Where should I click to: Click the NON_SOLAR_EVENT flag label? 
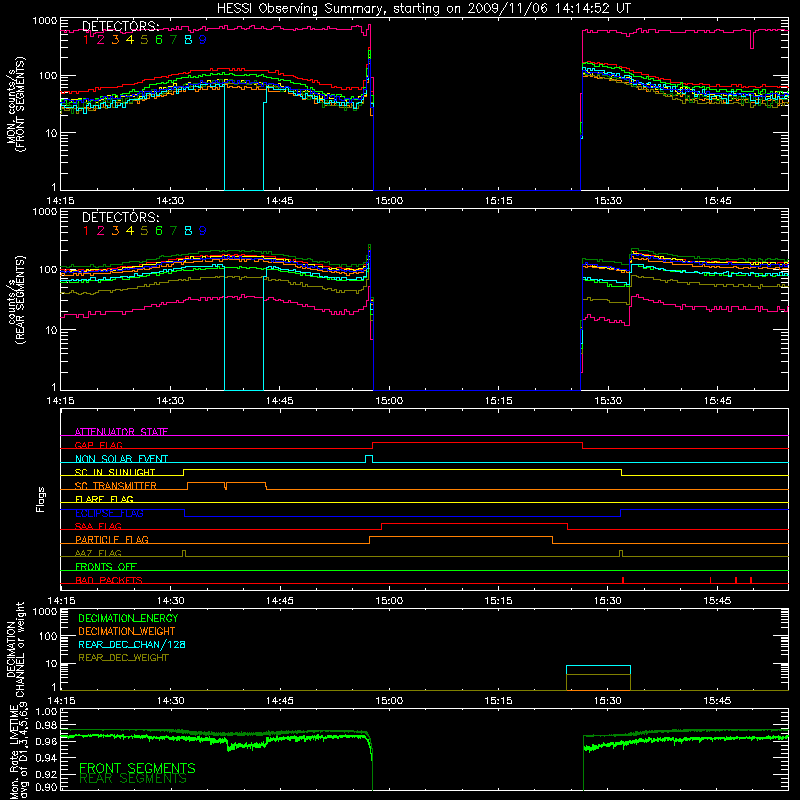click(x=121, y=459)
